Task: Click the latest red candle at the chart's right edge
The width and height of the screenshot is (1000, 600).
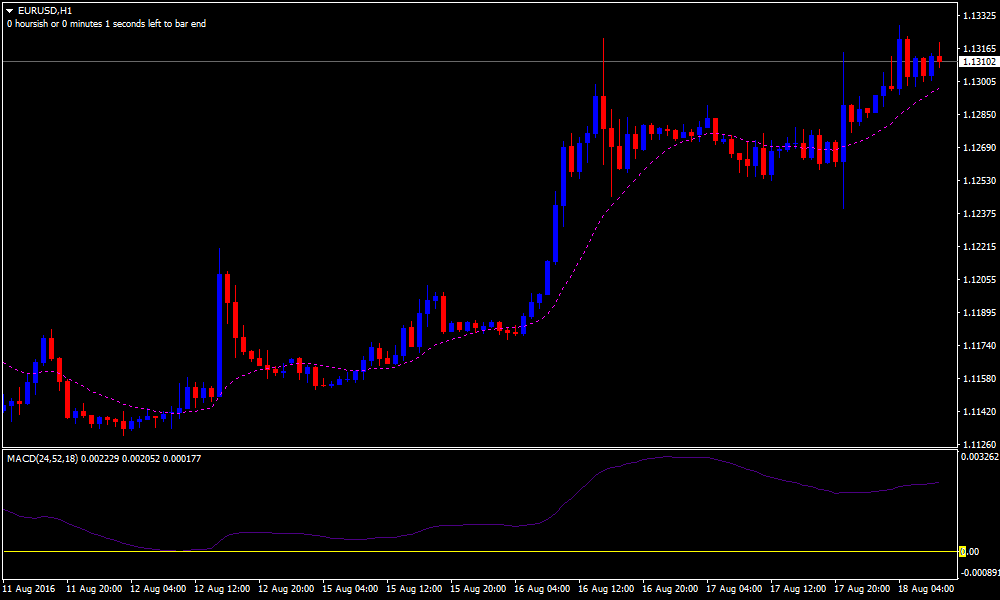Action: 939,60
